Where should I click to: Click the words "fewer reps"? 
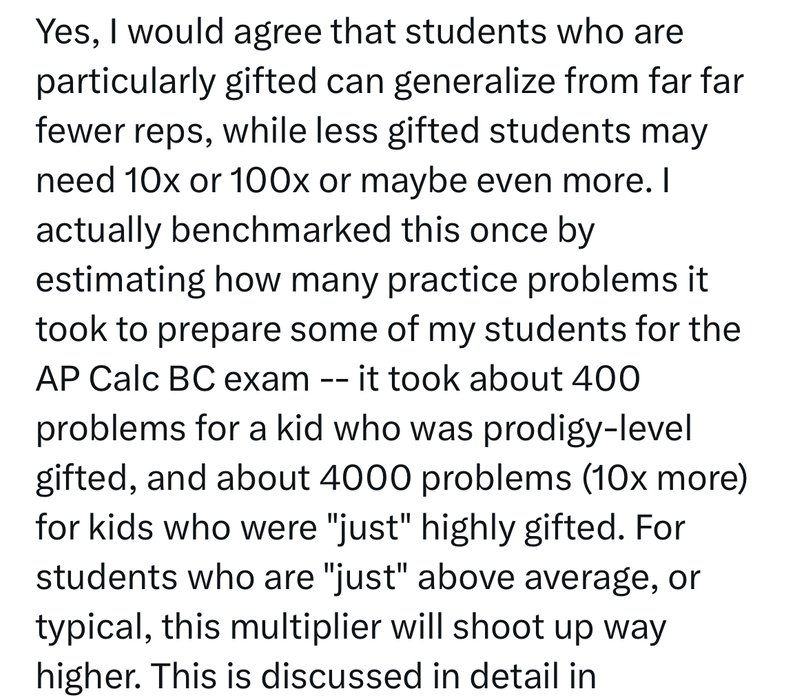click(x=120, y=133)
